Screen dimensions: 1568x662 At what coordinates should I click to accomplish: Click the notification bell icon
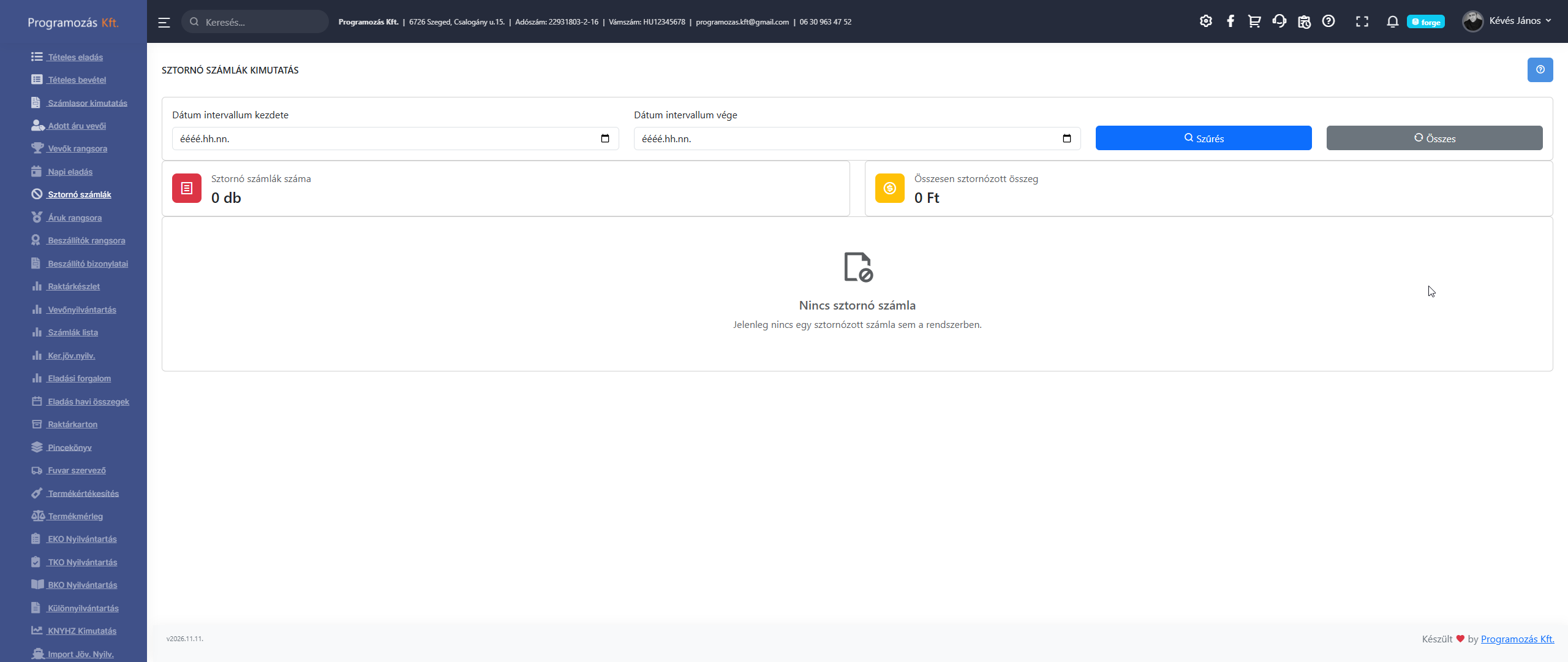pos(1392,21)
